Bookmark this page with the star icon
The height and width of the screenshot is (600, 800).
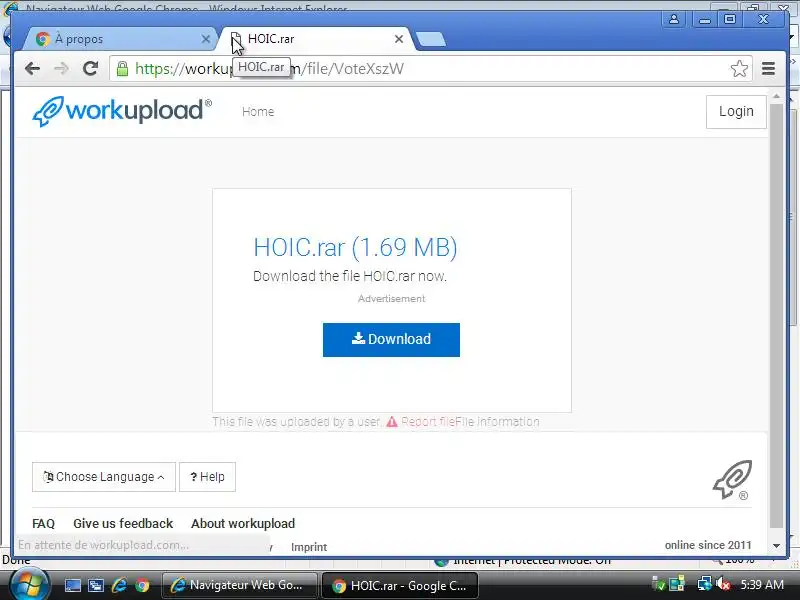[739, 68]
